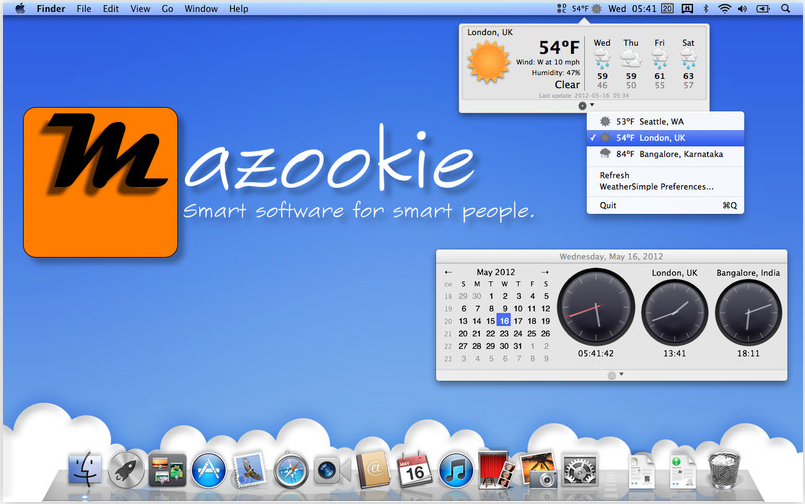Image resolution: width=805 pixels, height=504 pixels.
Task: Click the keyboard input menu bar icon
Action: click(x=687, y=8)
